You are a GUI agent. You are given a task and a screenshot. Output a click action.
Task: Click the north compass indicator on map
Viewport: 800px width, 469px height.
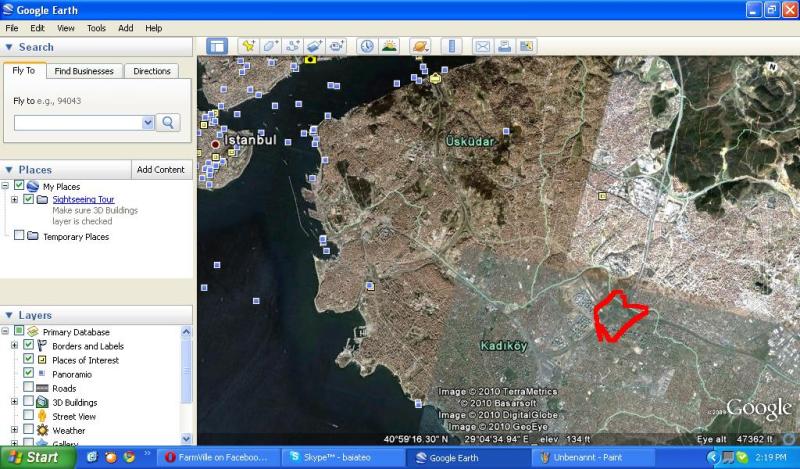pyautogui.click(x=772, y=67)
